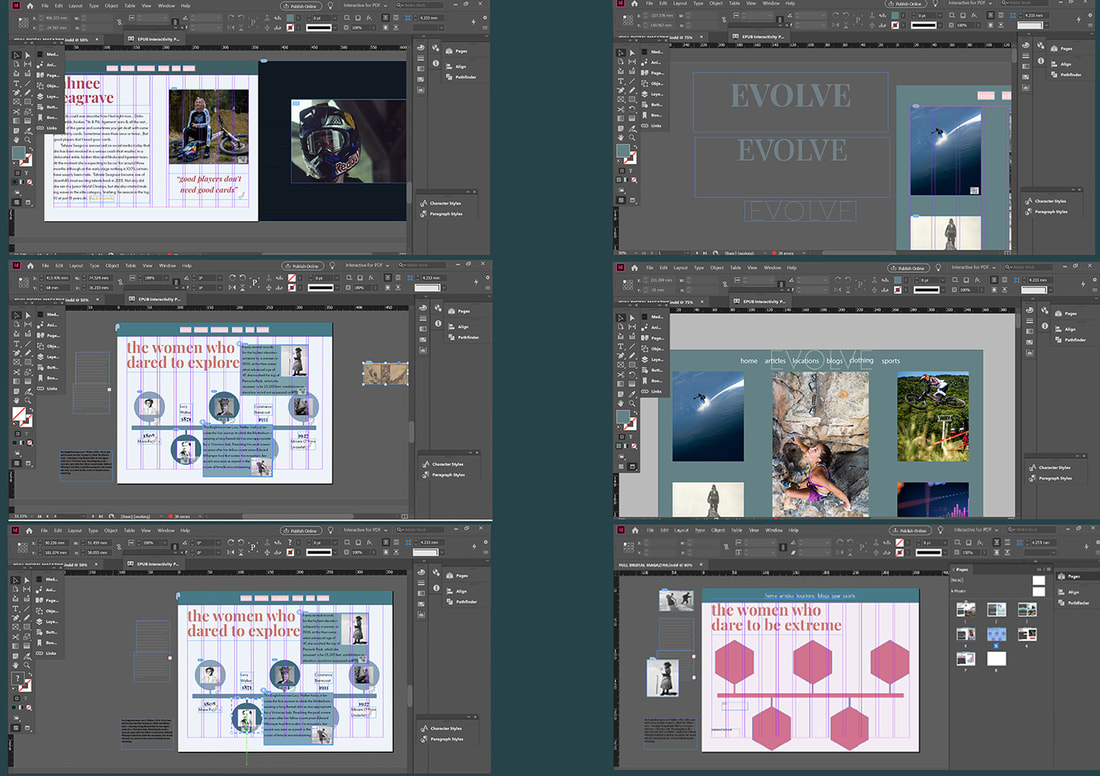Select the Direct Selection tool in the helmet photo window
This screenshot has width=1100, height=776.
[x=27, y=55]
